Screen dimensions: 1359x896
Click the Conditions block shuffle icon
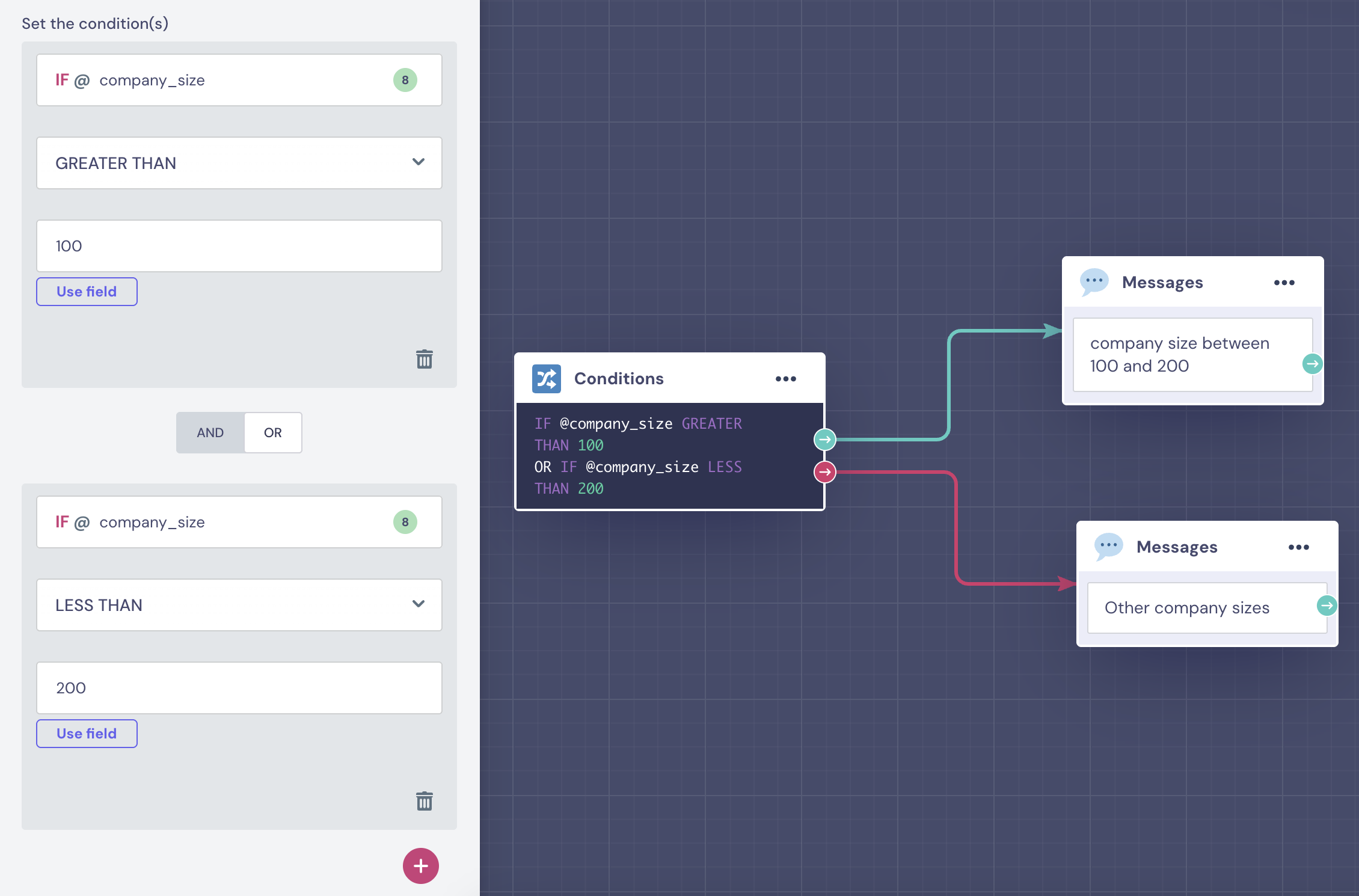[x=546, y=379]
